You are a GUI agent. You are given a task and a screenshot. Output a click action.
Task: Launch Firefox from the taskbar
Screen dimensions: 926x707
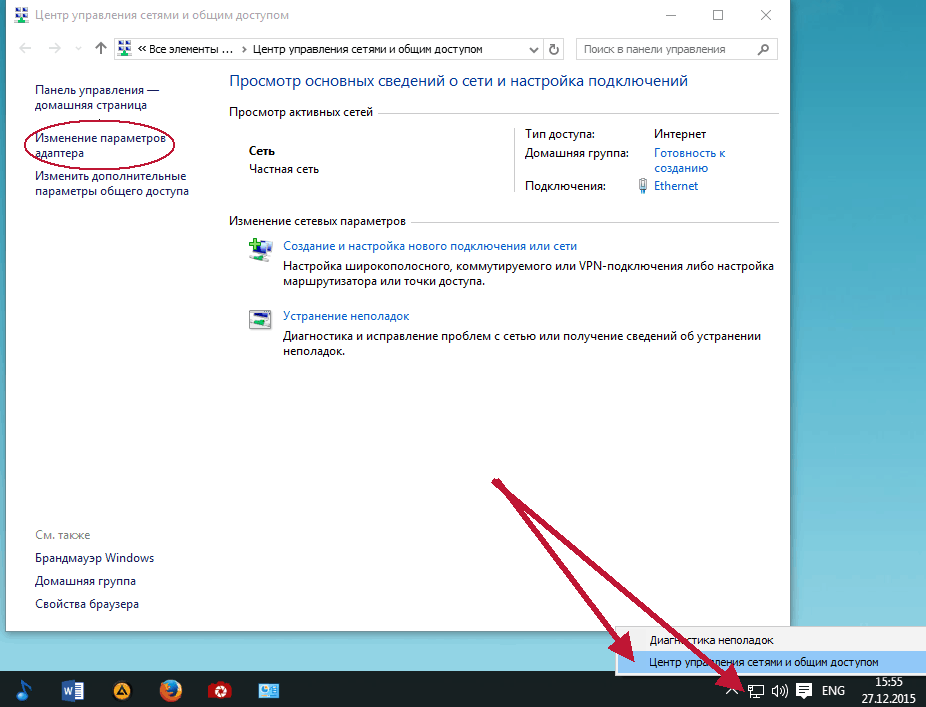[x=171, y=690]
